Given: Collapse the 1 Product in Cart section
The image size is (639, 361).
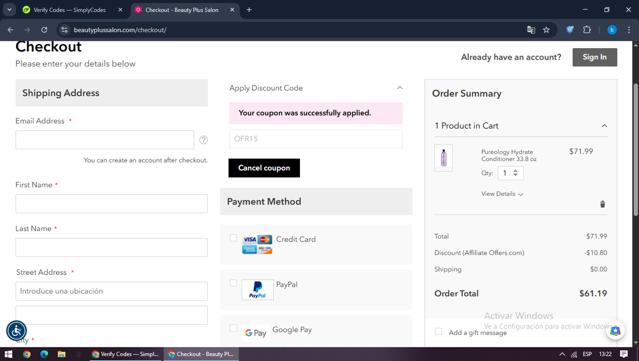Looking at the screenshot, I should point(604,126).
